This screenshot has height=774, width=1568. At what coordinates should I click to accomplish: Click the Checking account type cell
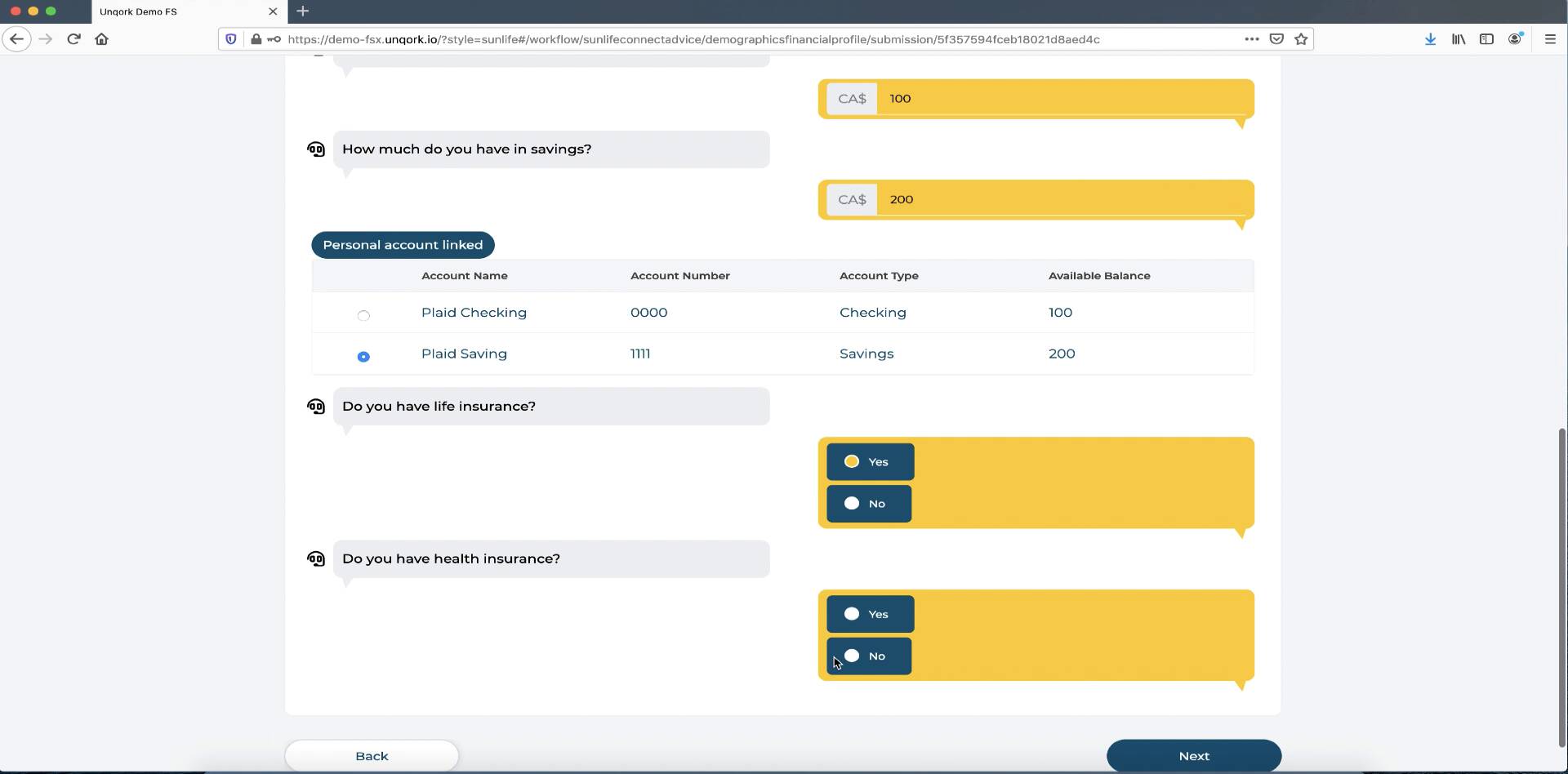click(873, 313)
